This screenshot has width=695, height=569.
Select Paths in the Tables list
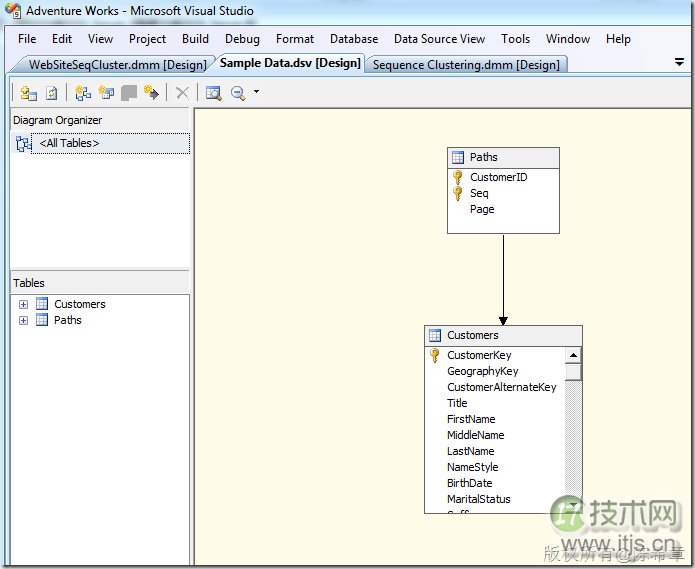[67, 320]
